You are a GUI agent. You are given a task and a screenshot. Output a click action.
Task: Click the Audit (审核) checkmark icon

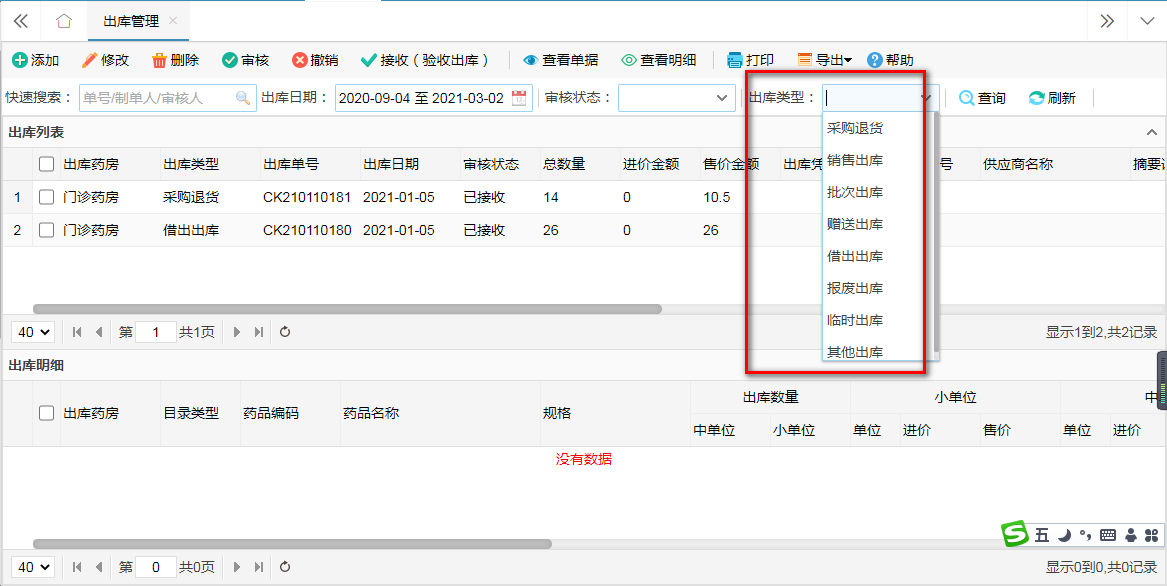(x=230, y=60)
